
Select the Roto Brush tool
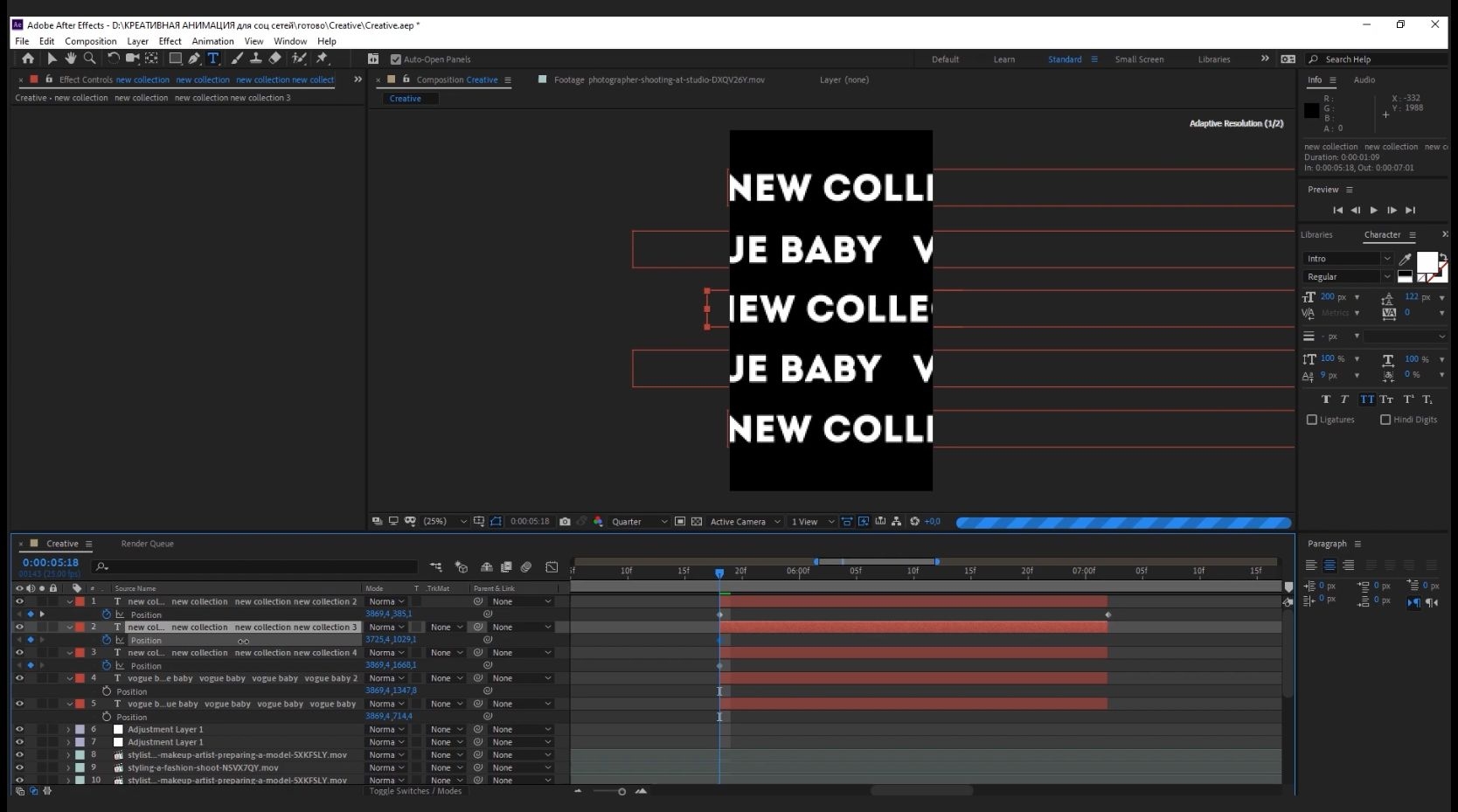[x=299, y=59]
